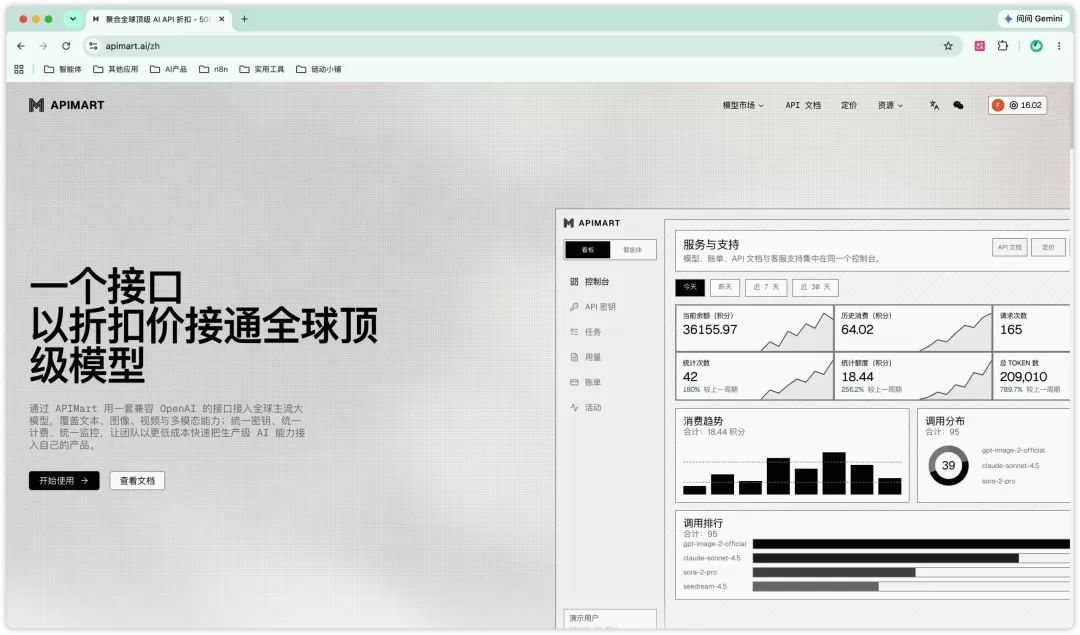1080x635 pixels.
Task: Open the AI产品 bookmark folder
Action: click(x=168, y=69)
